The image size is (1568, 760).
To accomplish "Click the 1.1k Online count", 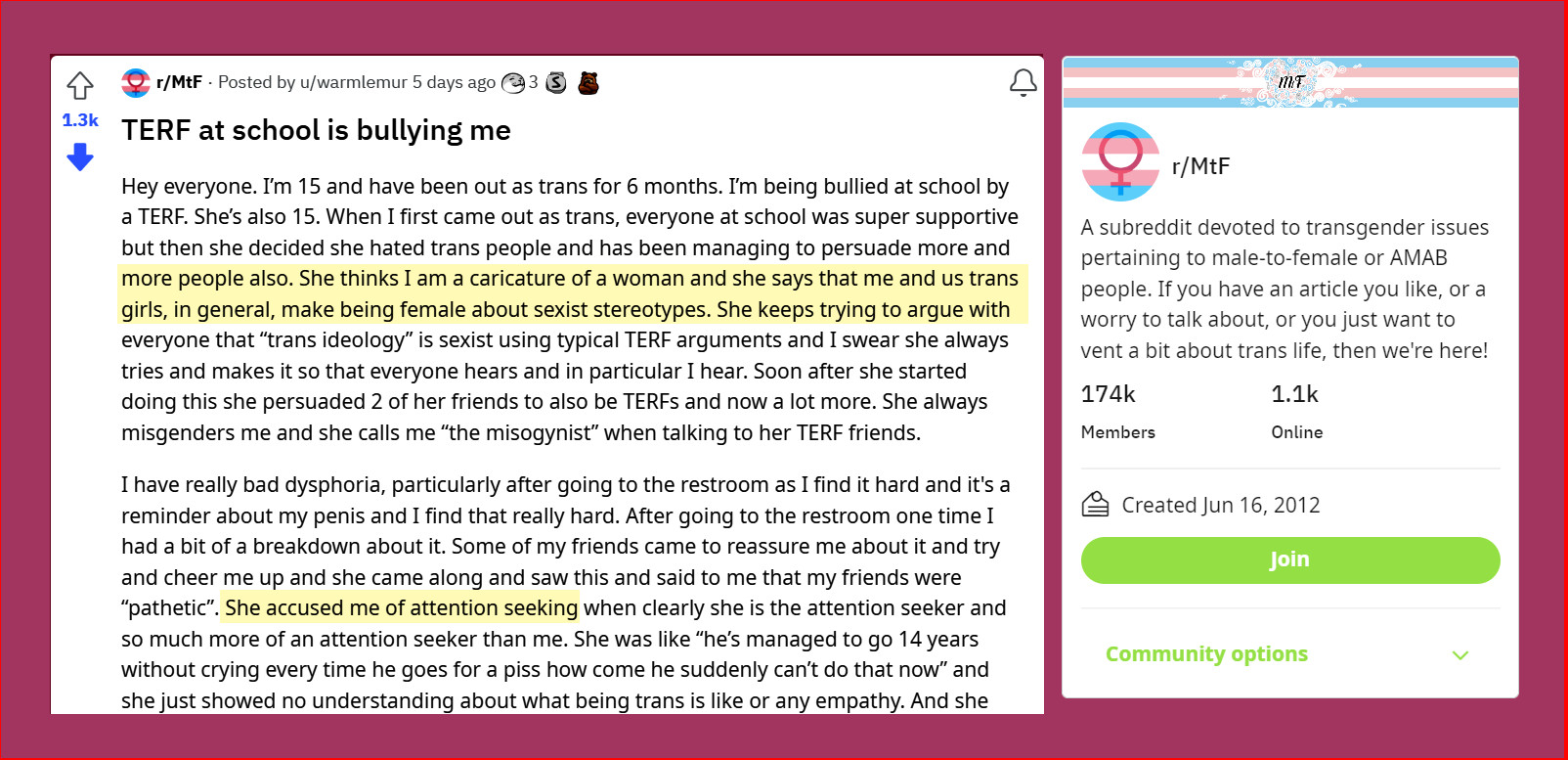I will click(1294, 394).
